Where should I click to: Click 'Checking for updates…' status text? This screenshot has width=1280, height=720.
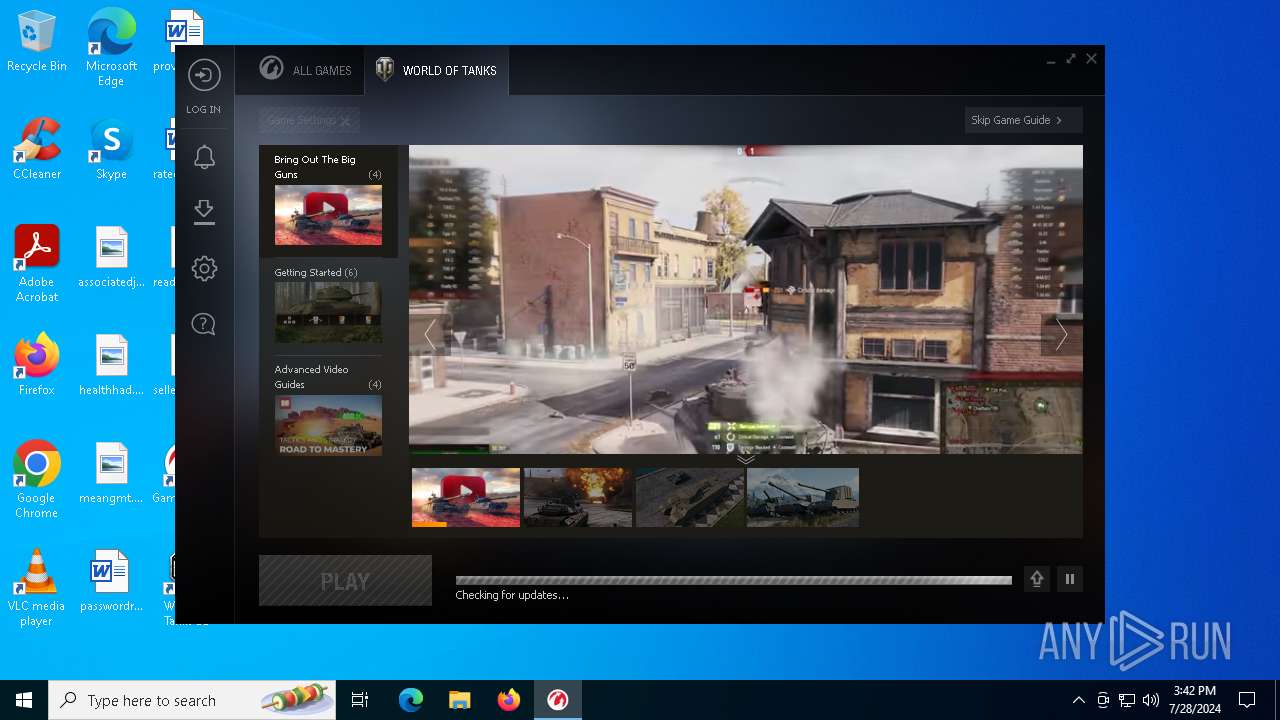(512, 595)
